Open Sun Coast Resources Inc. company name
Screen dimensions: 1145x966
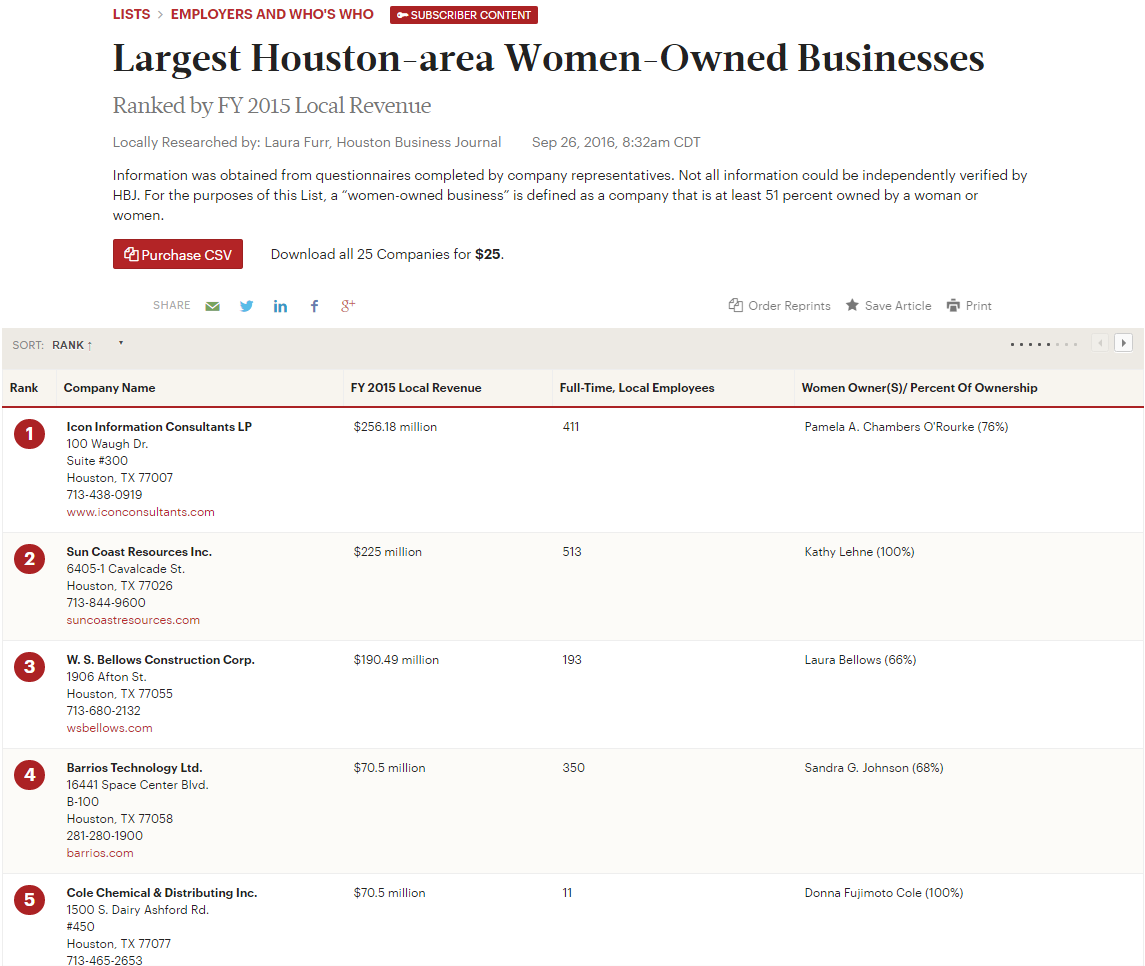pos(139,551)
